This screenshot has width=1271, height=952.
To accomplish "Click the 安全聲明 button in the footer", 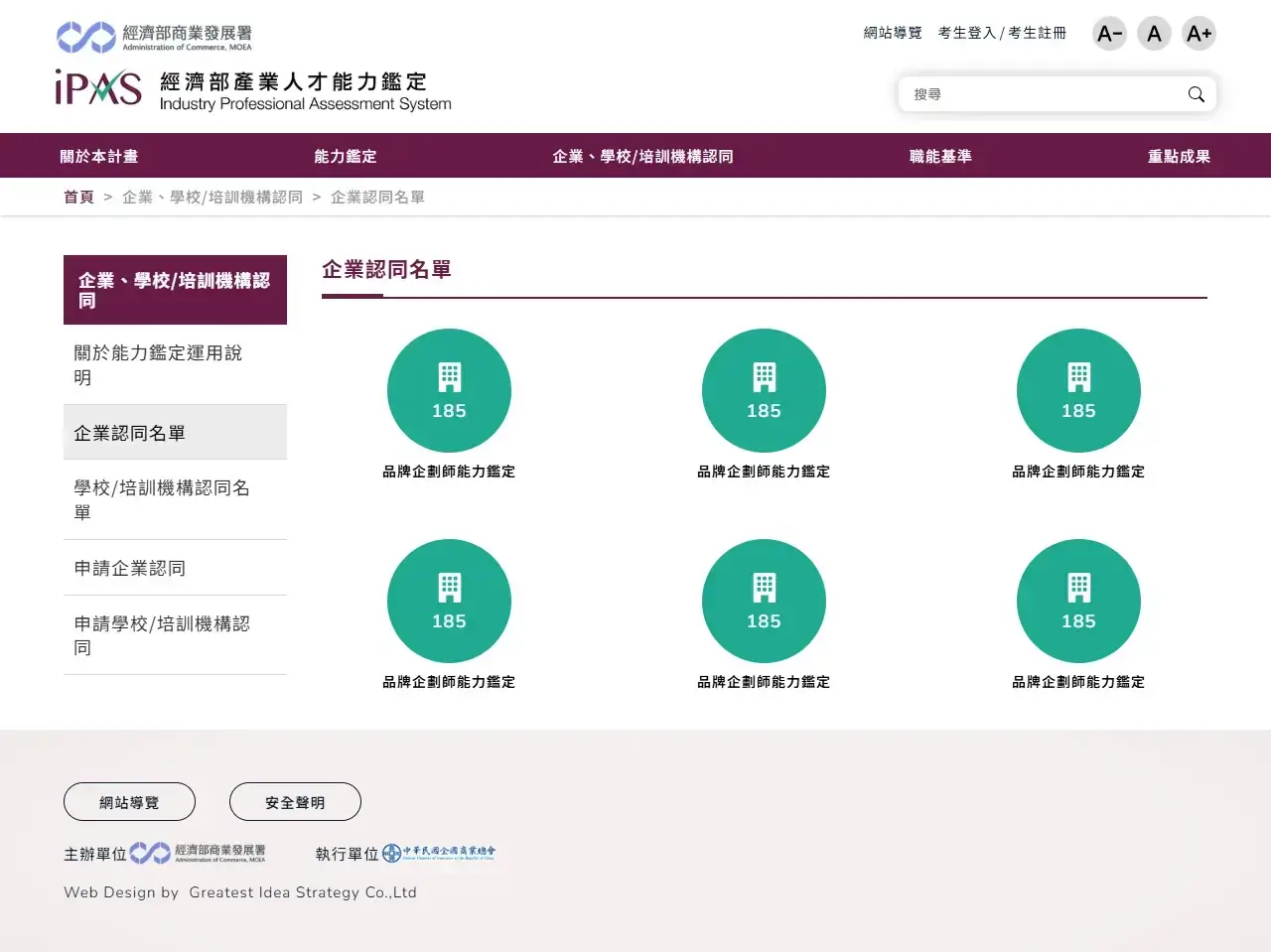I will pos(295,802).
